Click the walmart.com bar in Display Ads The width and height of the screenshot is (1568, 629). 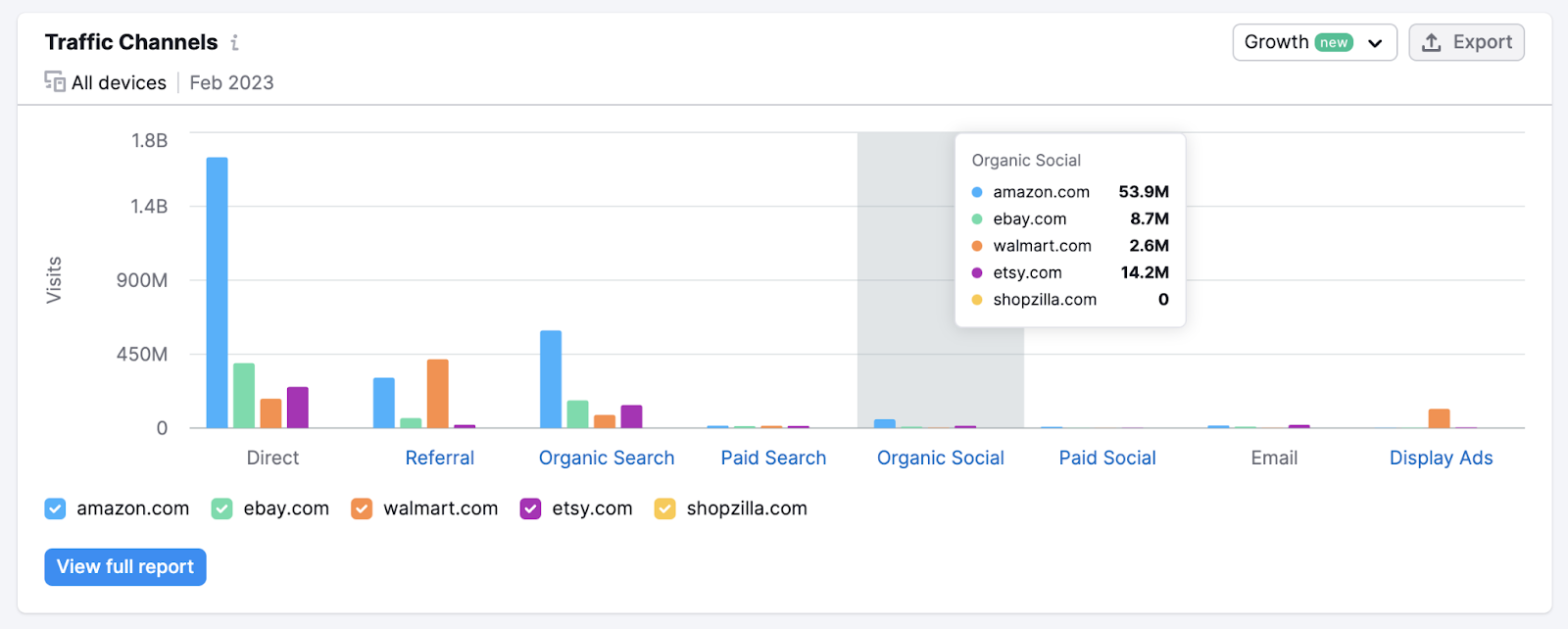pos(1440,418)
